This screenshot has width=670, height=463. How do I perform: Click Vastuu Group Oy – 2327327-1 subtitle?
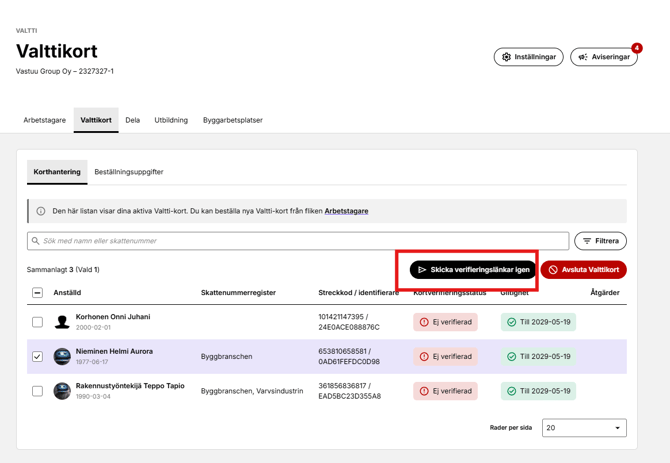coord(65,71)
